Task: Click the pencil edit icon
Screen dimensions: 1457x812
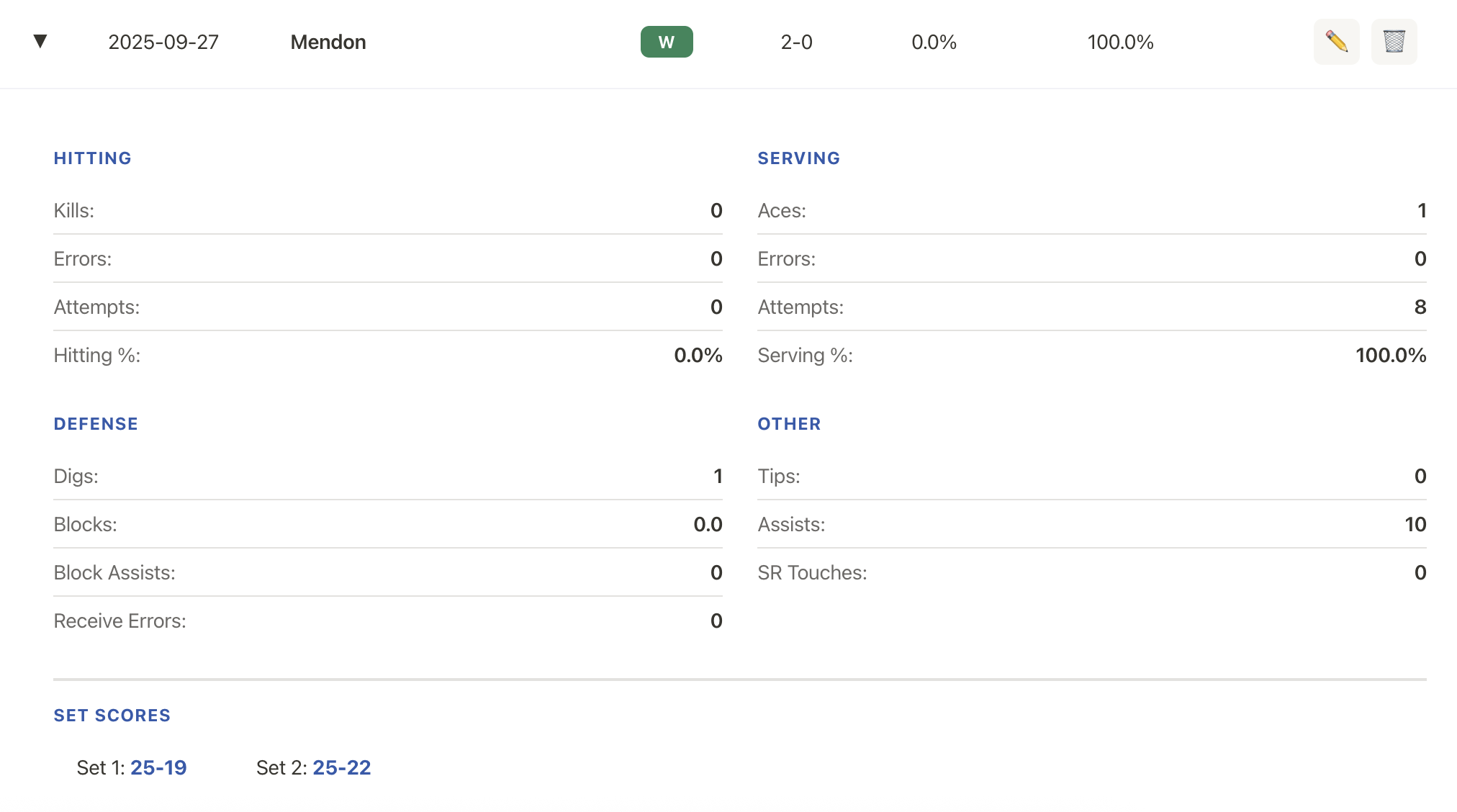Action: pos(1336,42)
